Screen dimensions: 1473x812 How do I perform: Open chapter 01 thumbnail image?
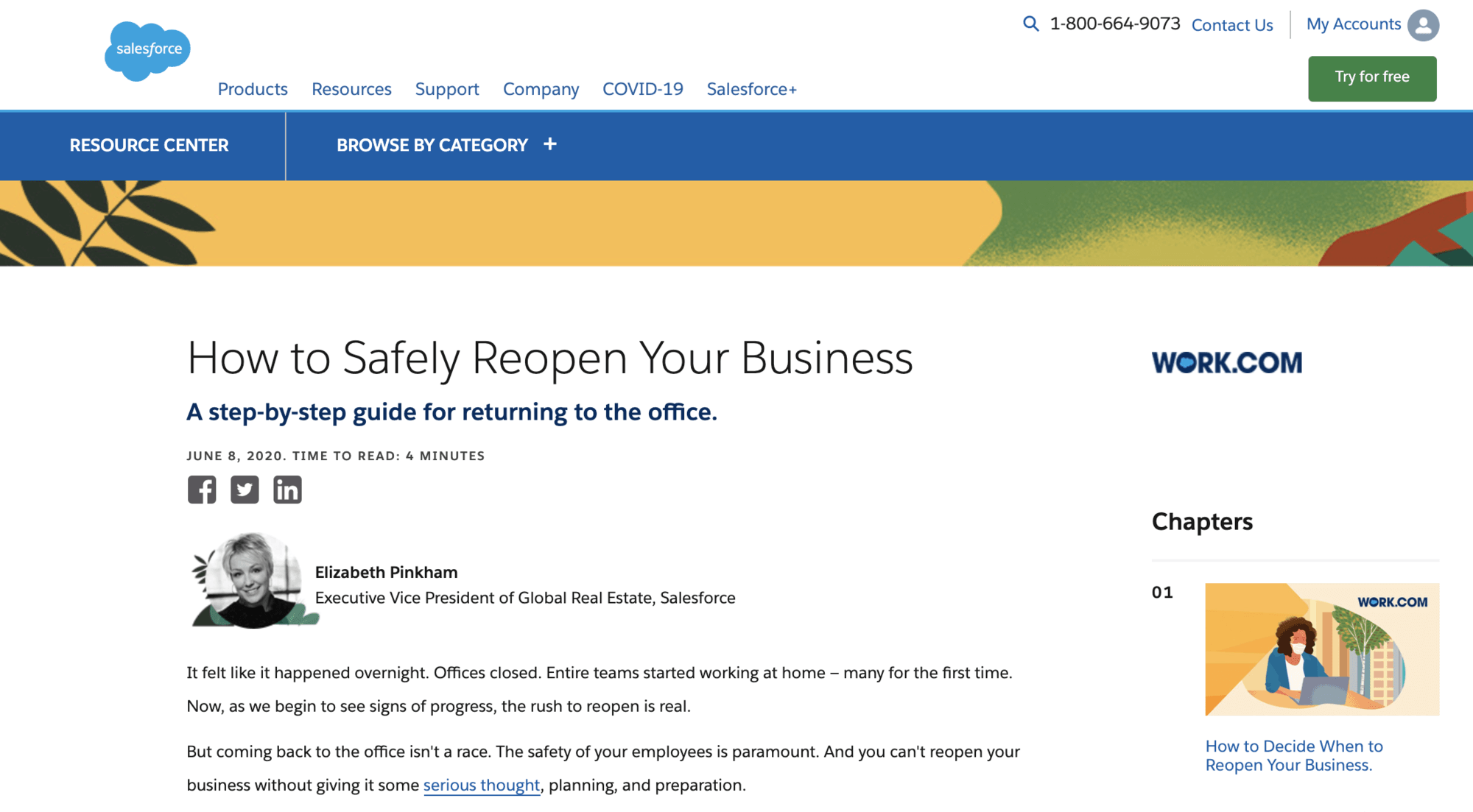click(1322, 649)
